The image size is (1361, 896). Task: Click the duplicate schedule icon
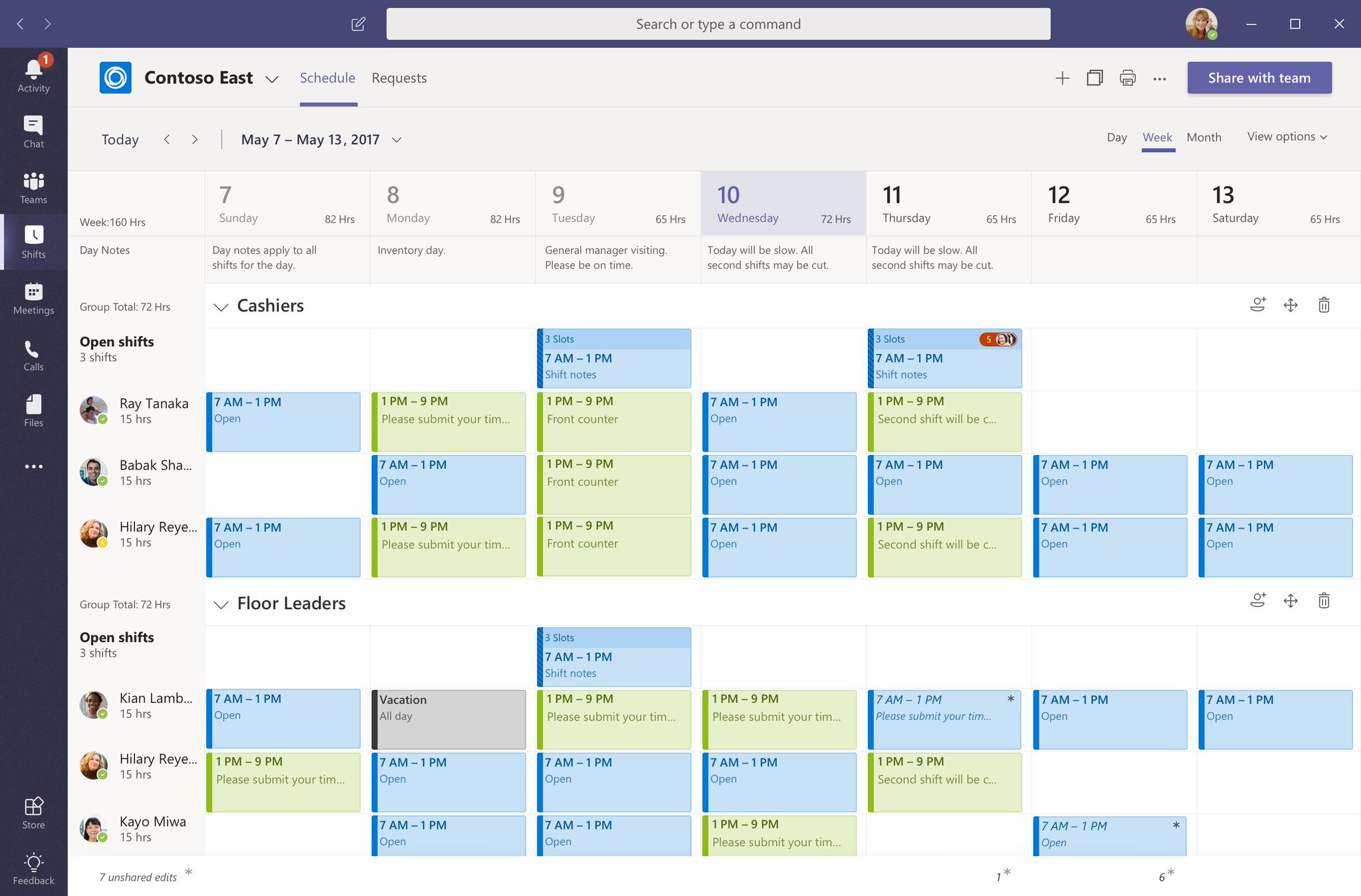tap(1093, 78)
